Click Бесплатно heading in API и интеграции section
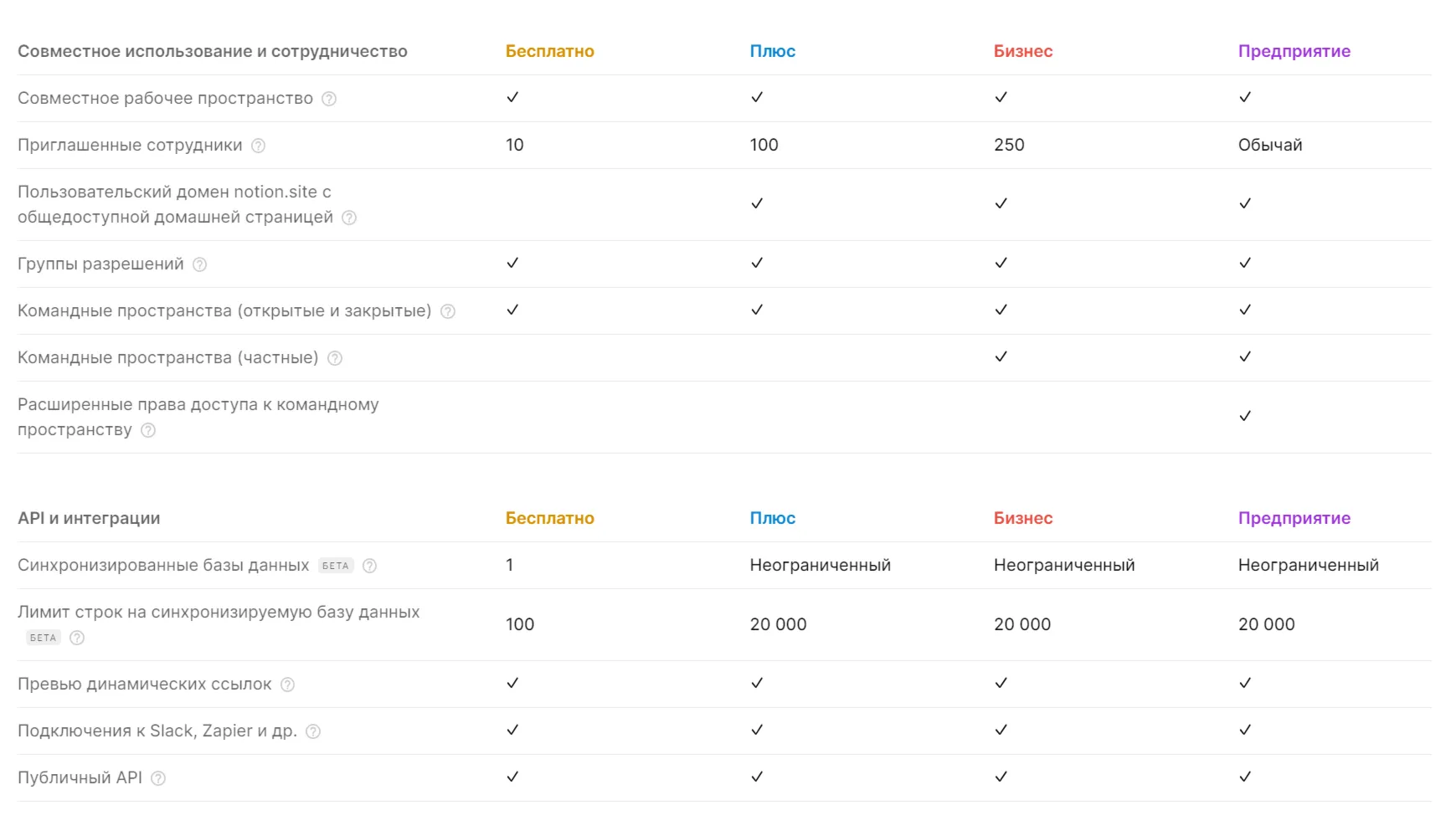Screen dimensions: 1456x826 549,518
